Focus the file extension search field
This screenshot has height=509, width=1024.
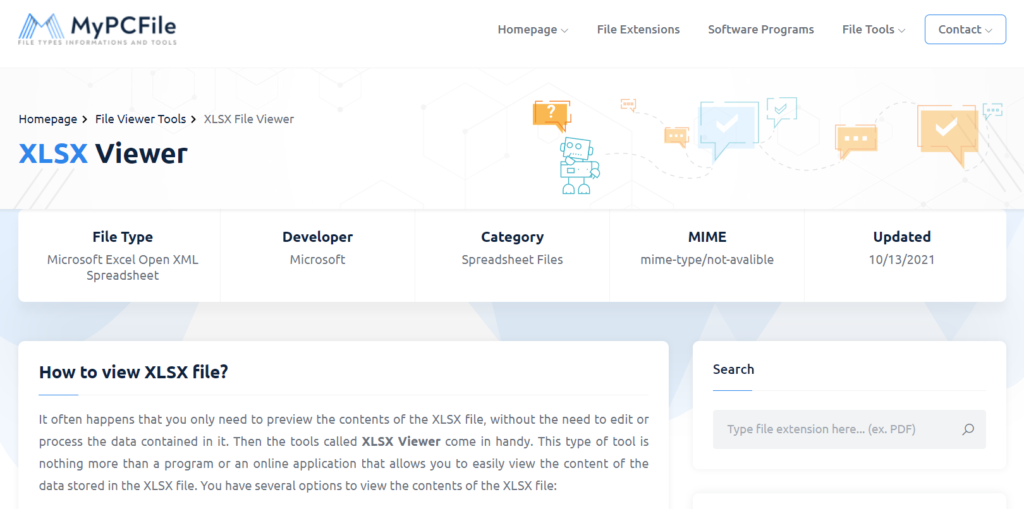pos(835,430)
